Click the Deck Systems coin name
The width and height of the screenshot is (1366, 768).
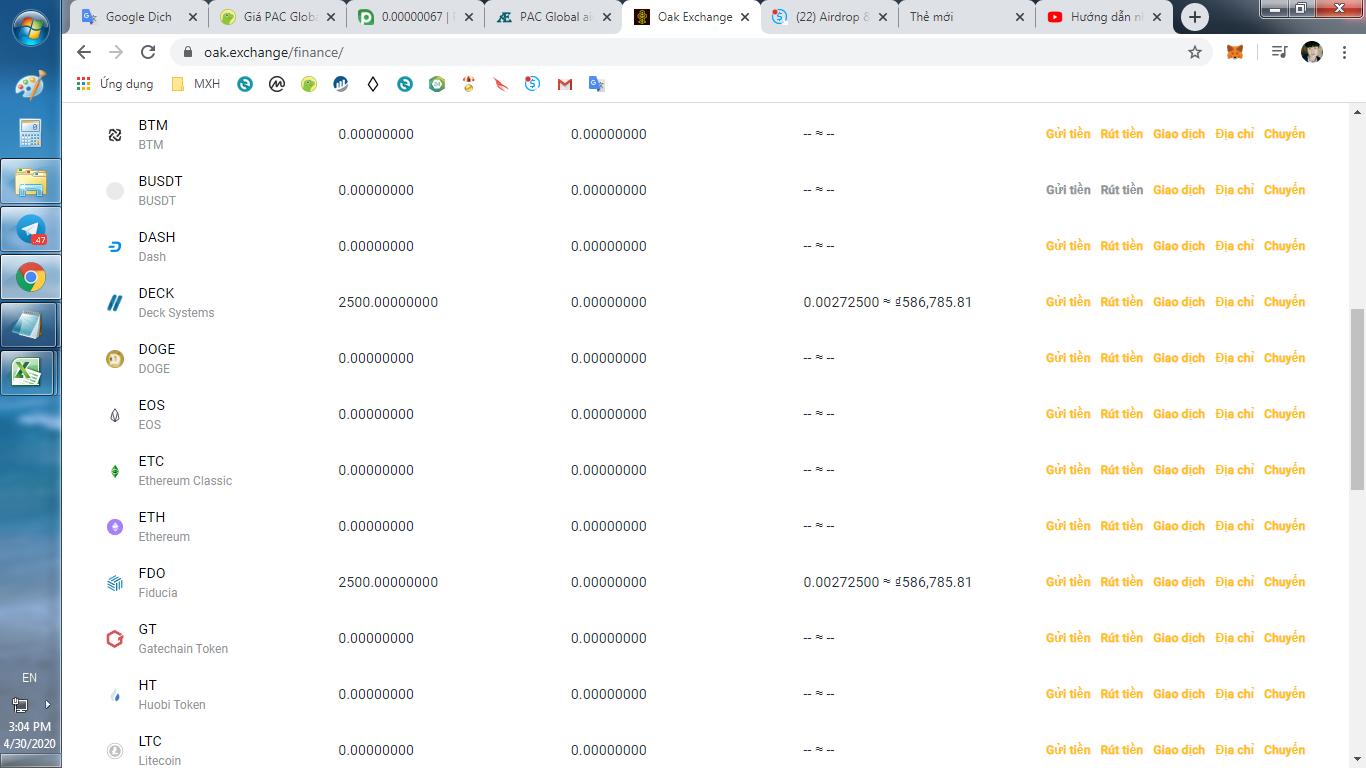point(176,313)
